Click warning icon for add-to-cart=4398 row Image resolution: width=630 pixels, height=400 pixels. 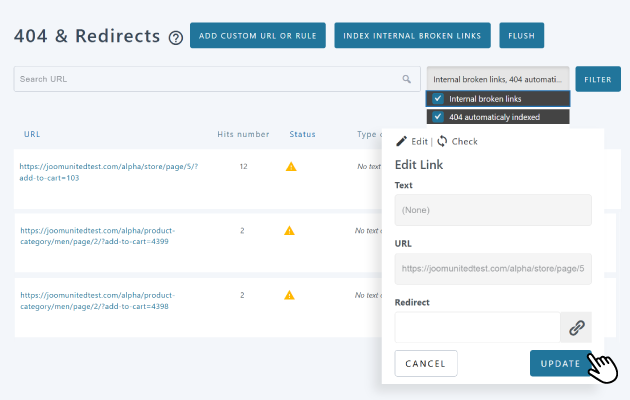289,295
